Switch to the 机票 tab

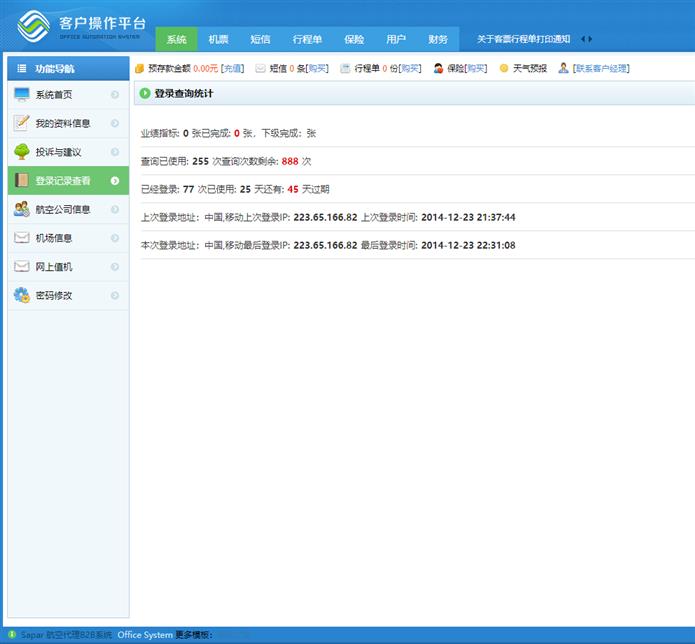click(218, 39)
